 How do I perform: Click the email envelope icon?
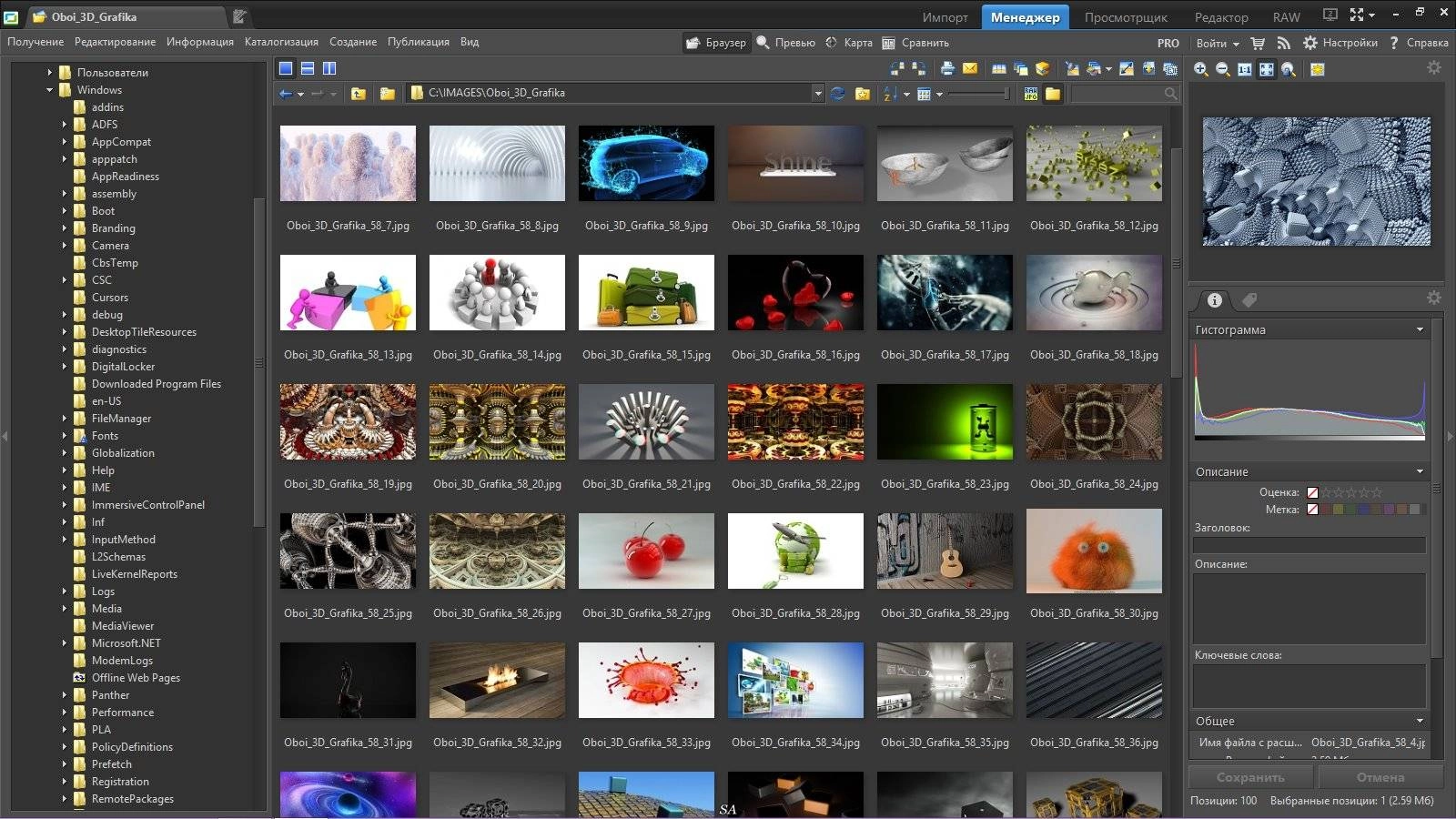click(x=970, y=68)
